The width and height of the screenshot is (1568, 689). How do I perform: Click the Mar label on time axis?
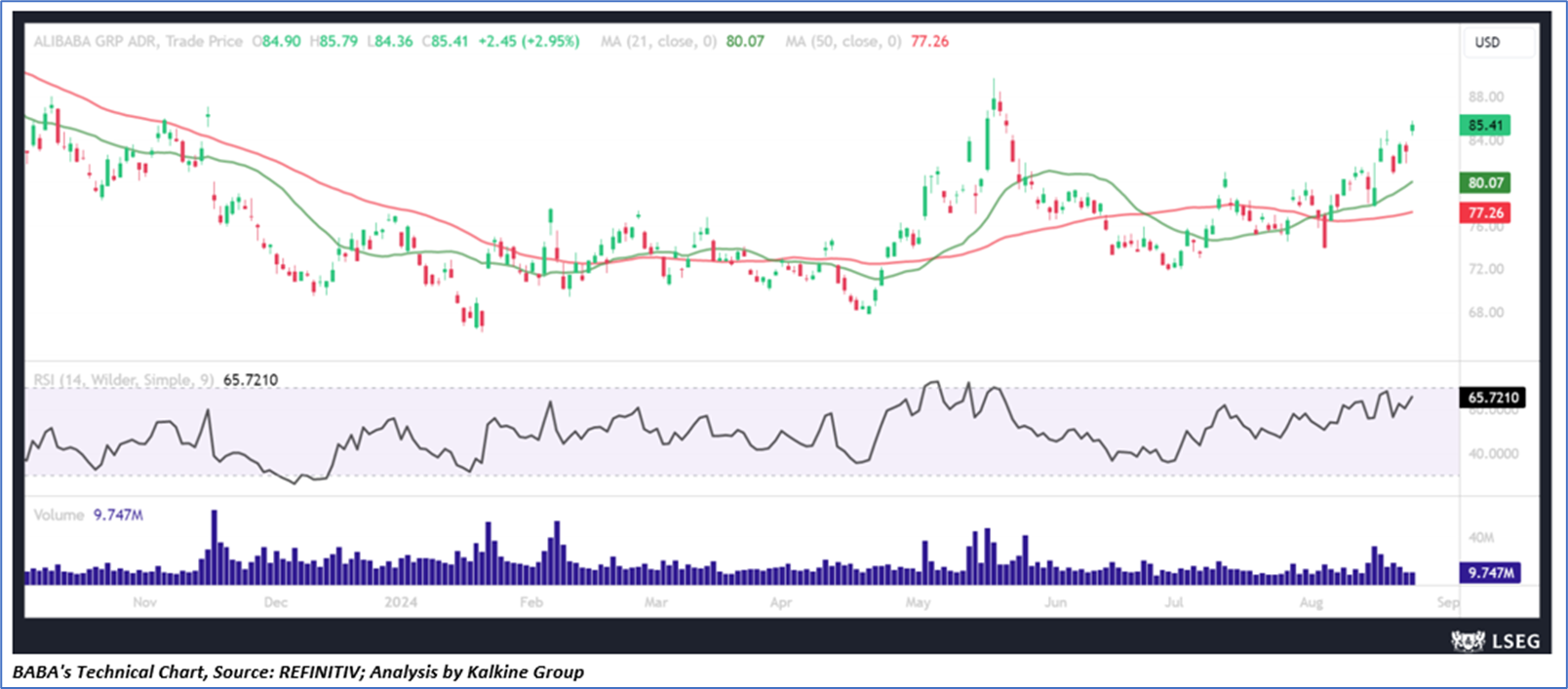click(x=656, y=602)
